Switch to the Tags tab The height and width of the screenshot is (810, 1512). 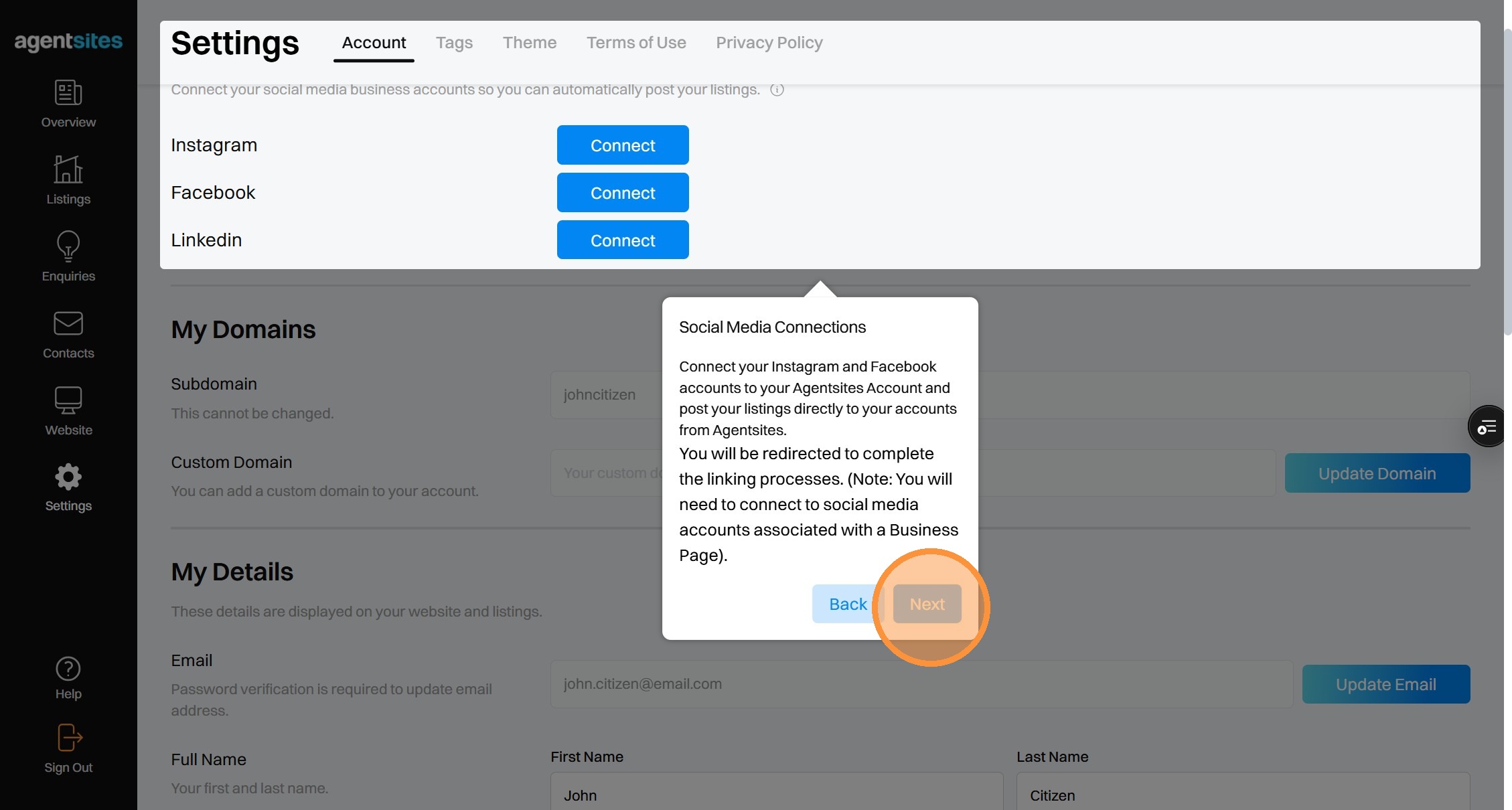(x=454, y=43)
